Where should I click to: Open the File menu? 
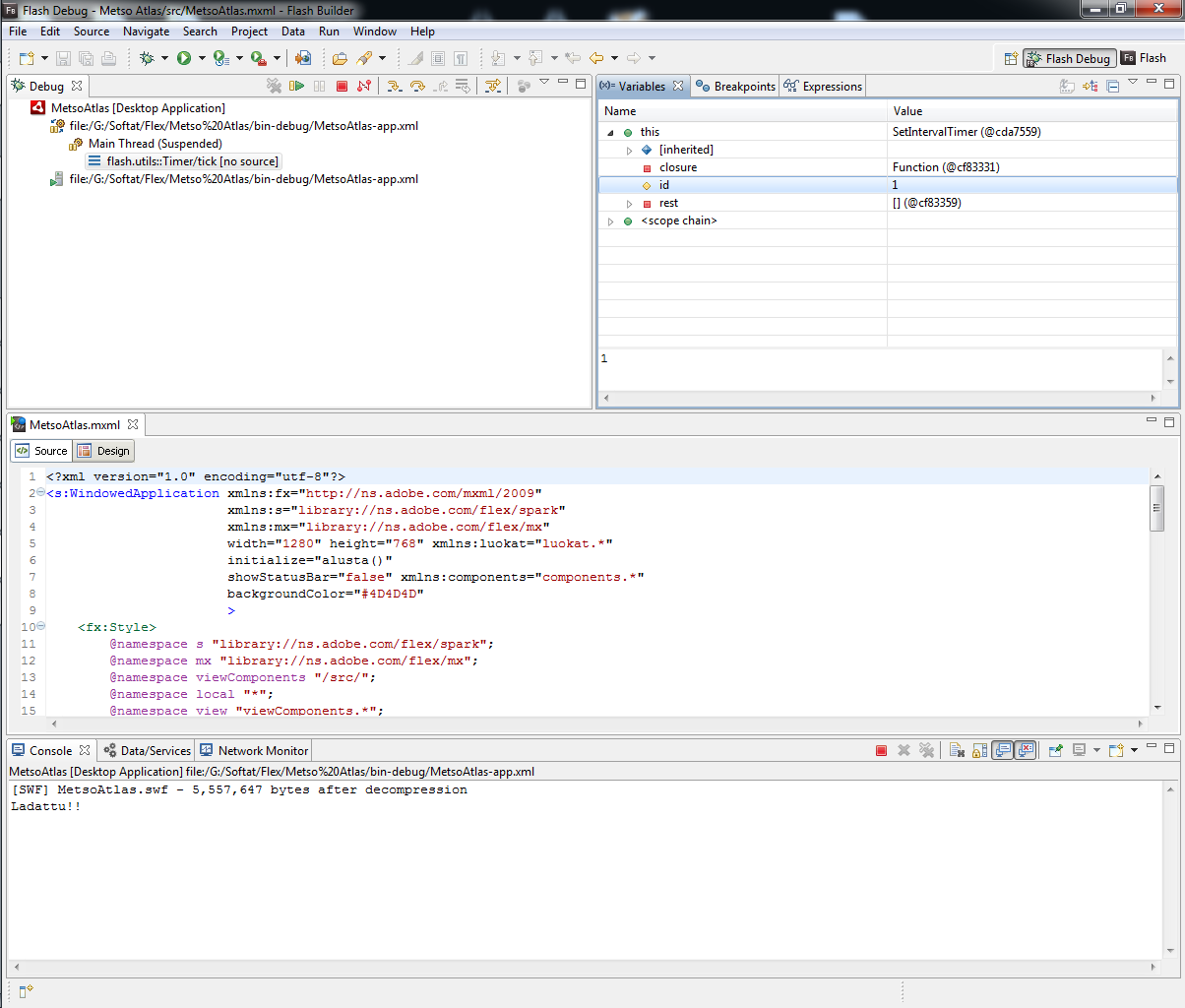point(18,31)
